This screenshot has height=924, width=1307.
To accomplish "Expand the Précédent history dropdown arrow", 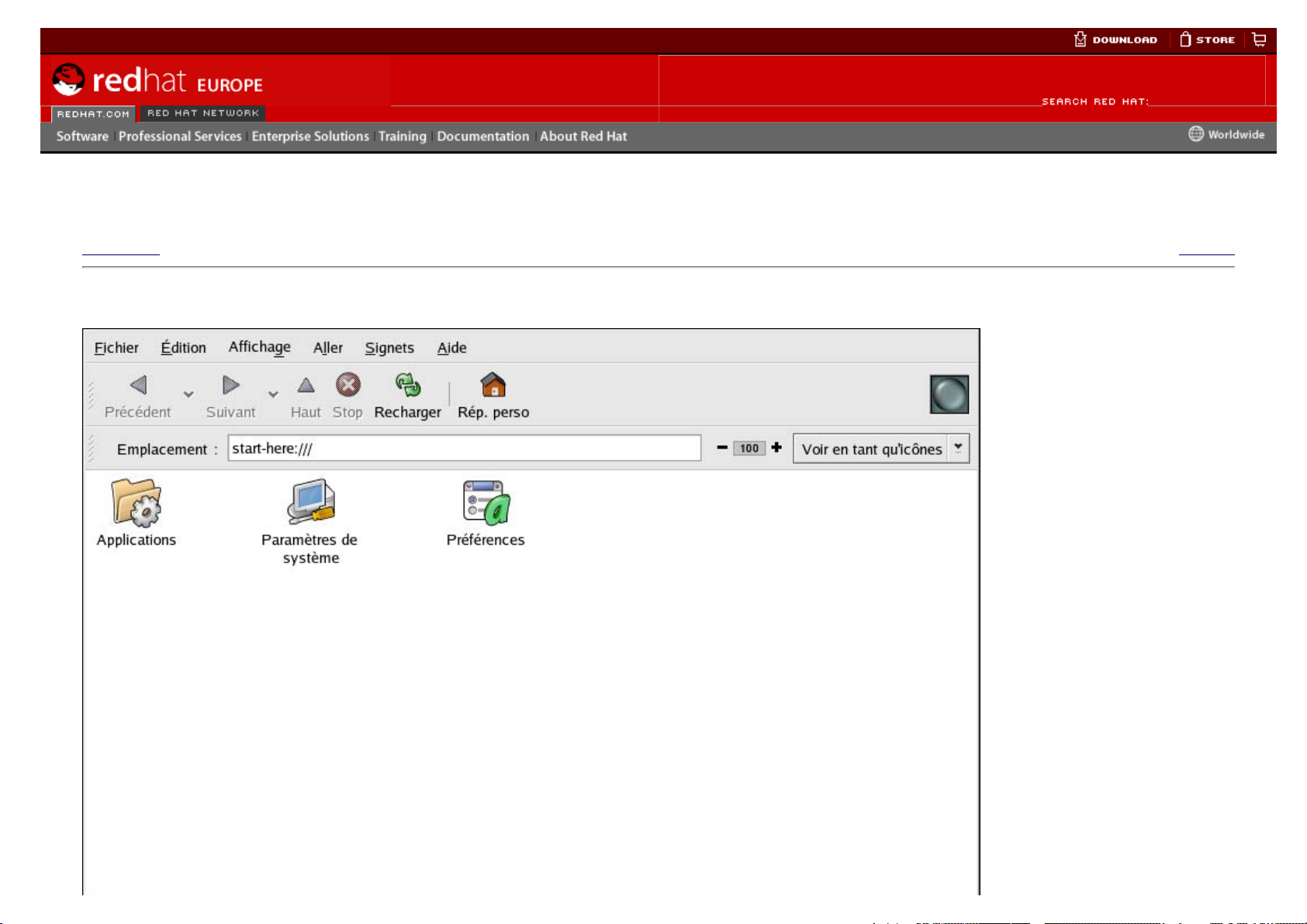I will 188,395.
